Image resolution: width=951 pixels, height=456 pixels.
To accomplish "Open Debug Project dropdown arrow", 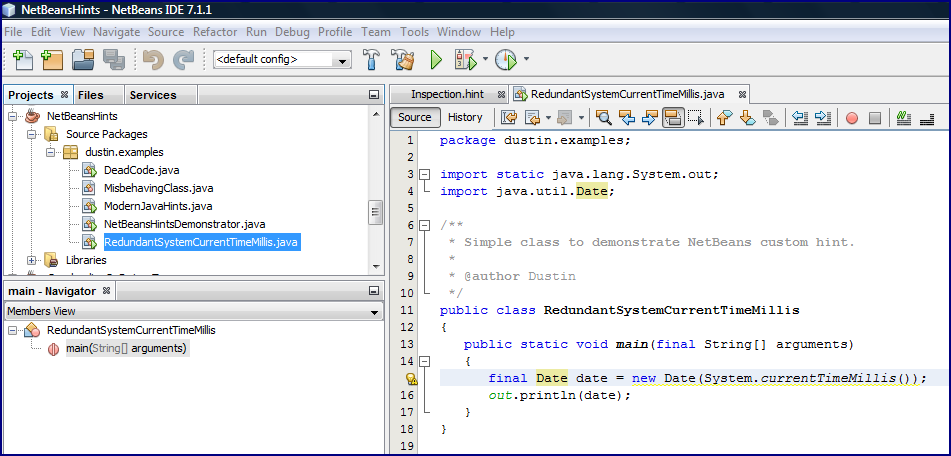I will coord(486,59).
